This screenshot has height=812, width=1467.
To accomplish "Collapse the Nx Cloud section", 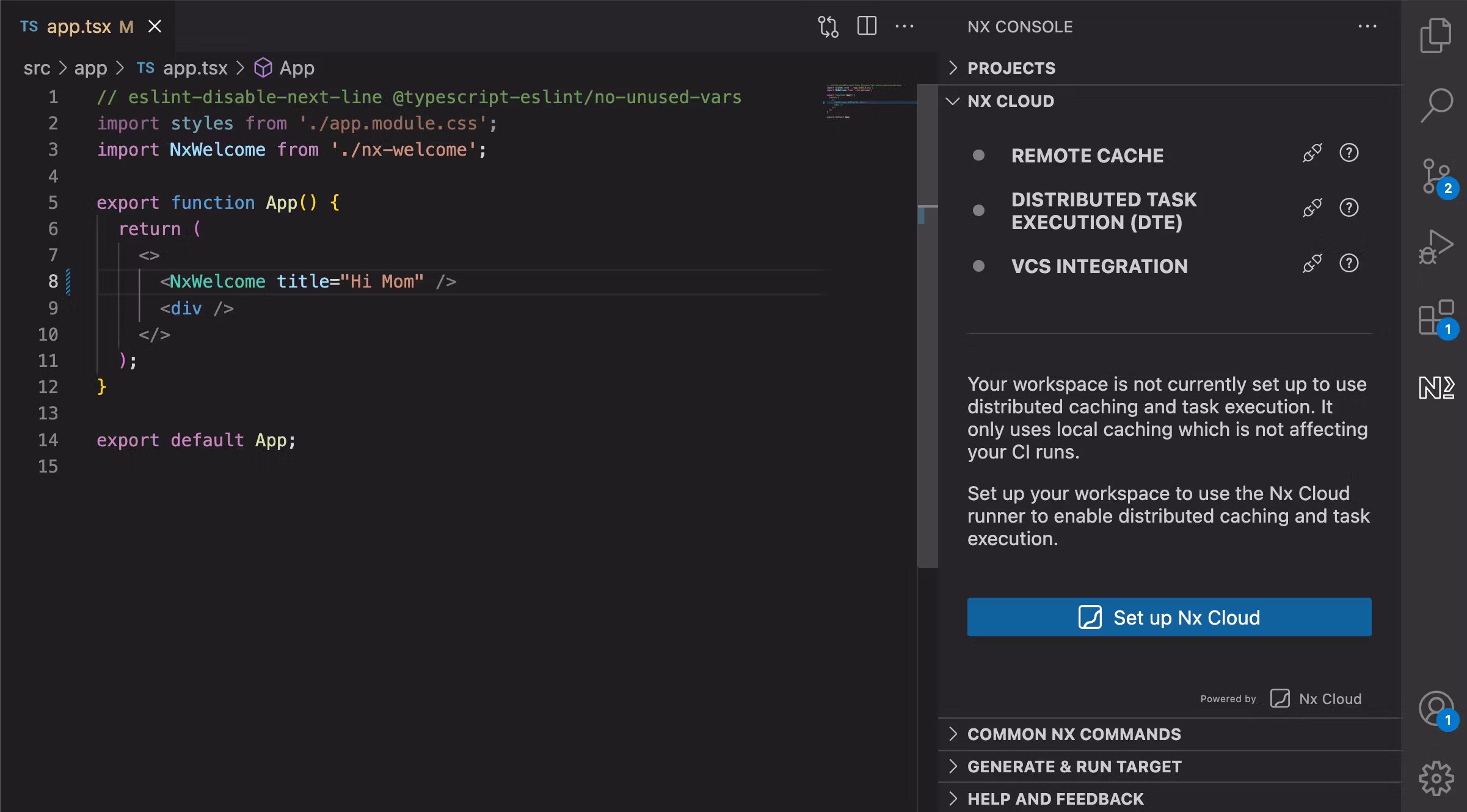I will point(1011,101).
